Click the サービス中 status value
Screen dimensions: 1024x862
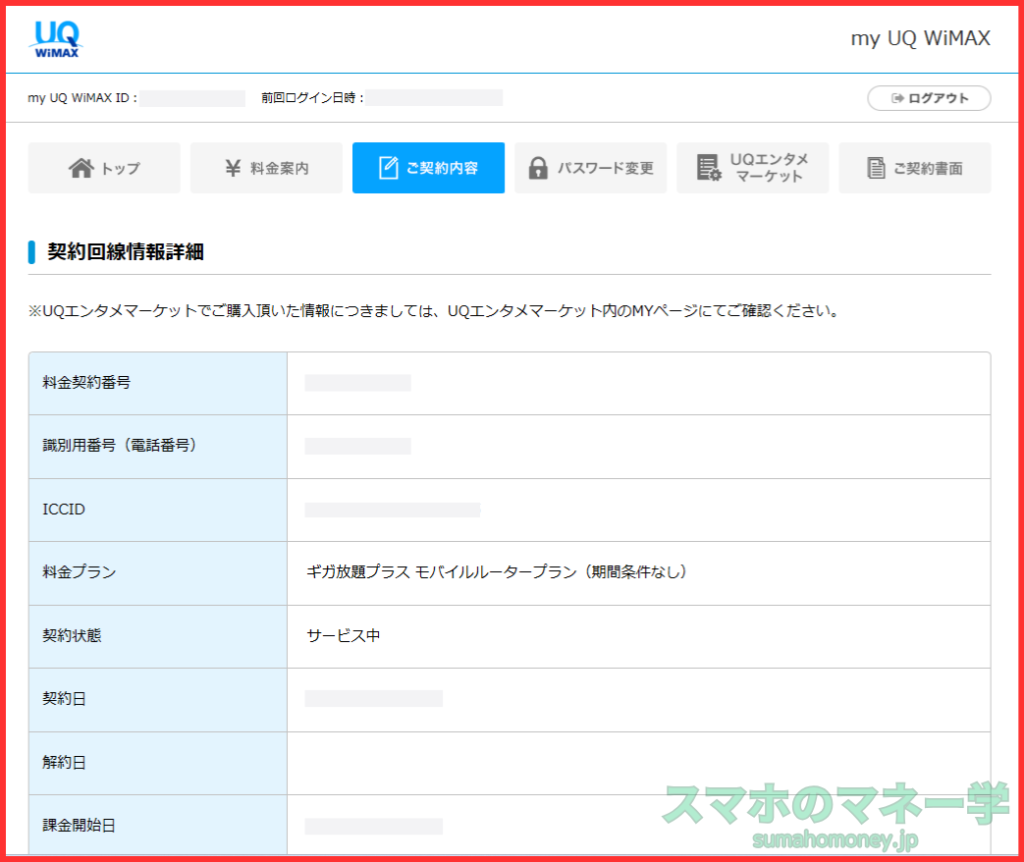point(344,635)
